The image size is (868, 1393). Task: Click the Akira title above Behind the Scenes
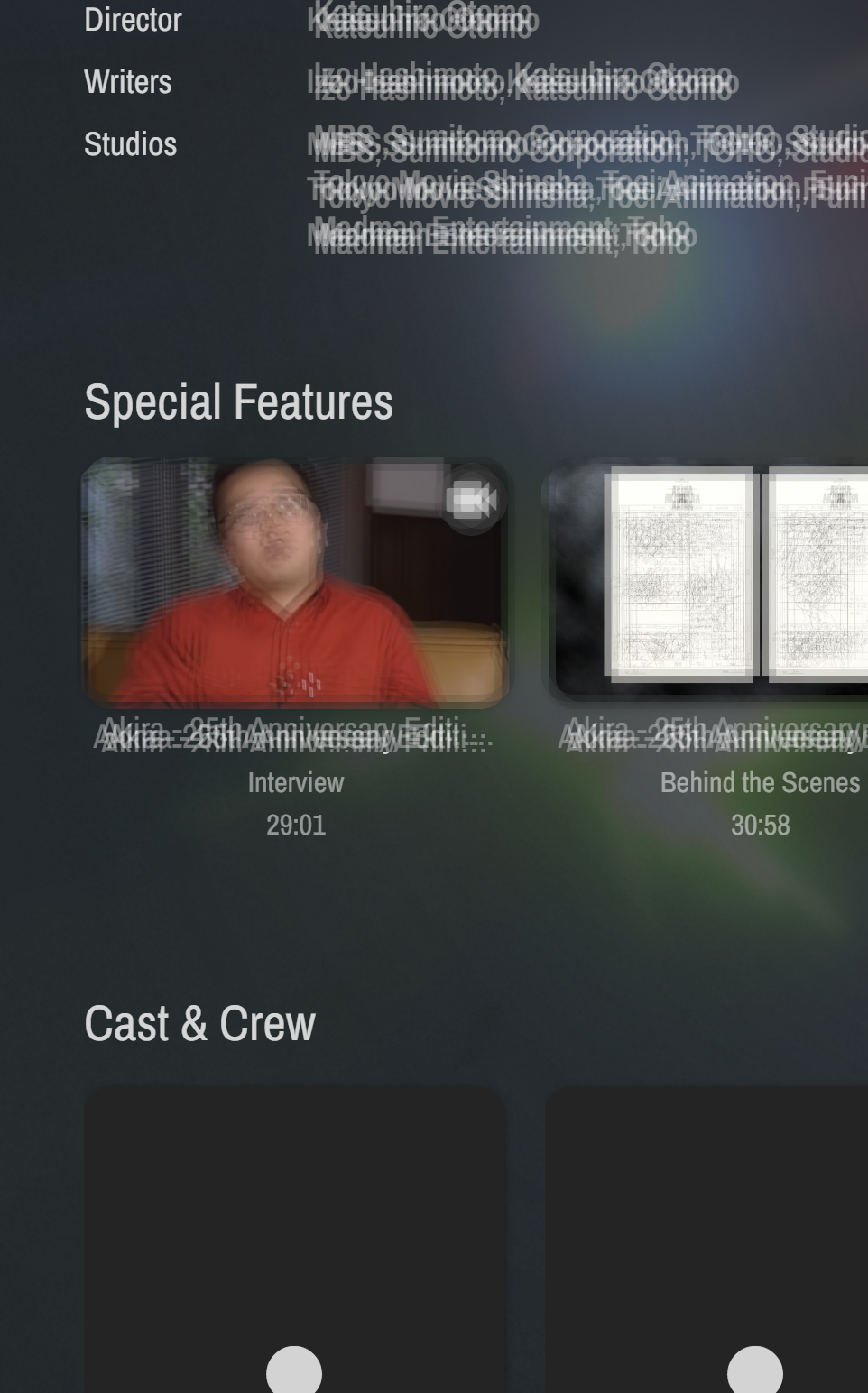click(713, 736)
